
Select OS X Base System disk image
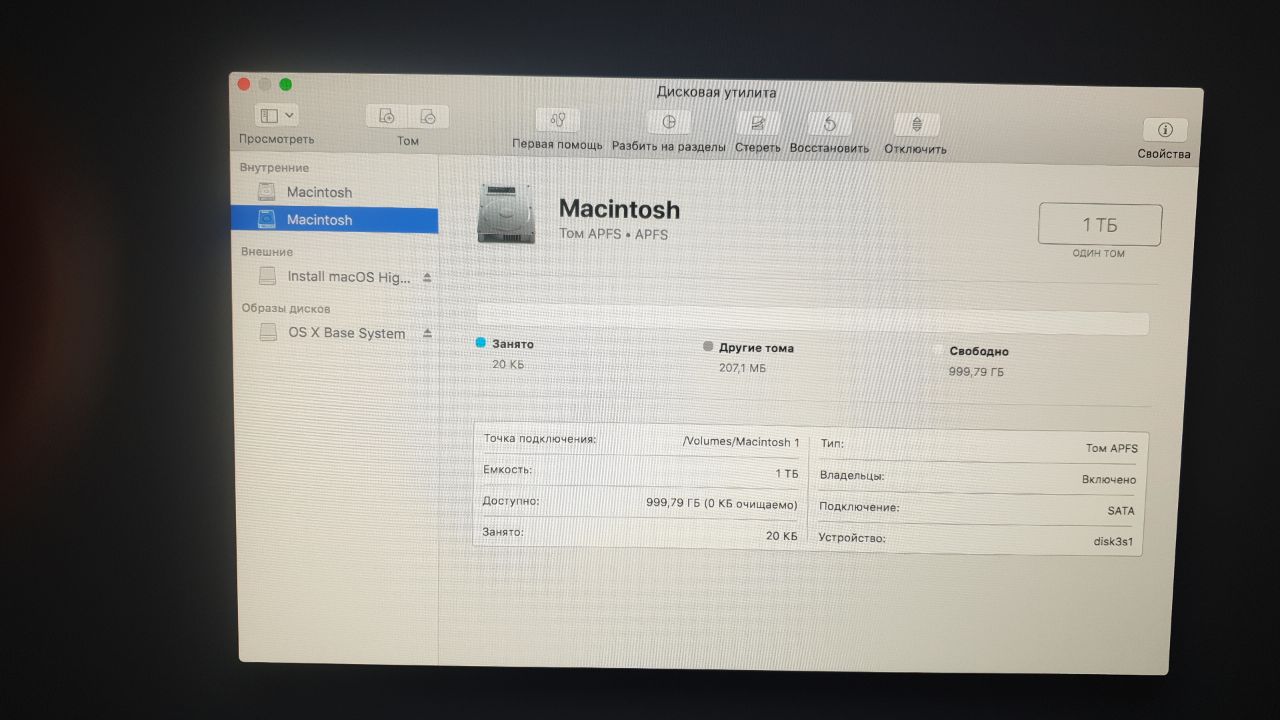(334, 333)
